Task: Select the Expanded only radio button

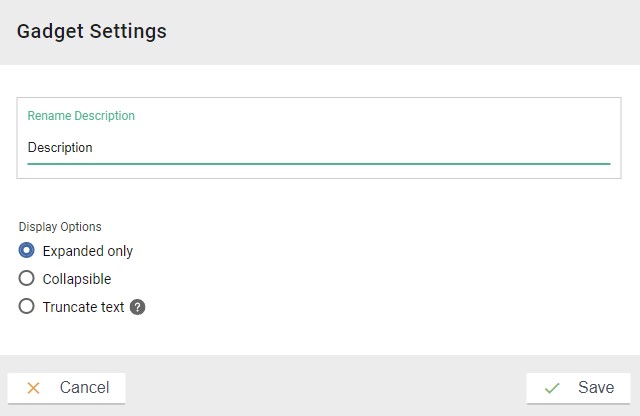Action: 27,251
